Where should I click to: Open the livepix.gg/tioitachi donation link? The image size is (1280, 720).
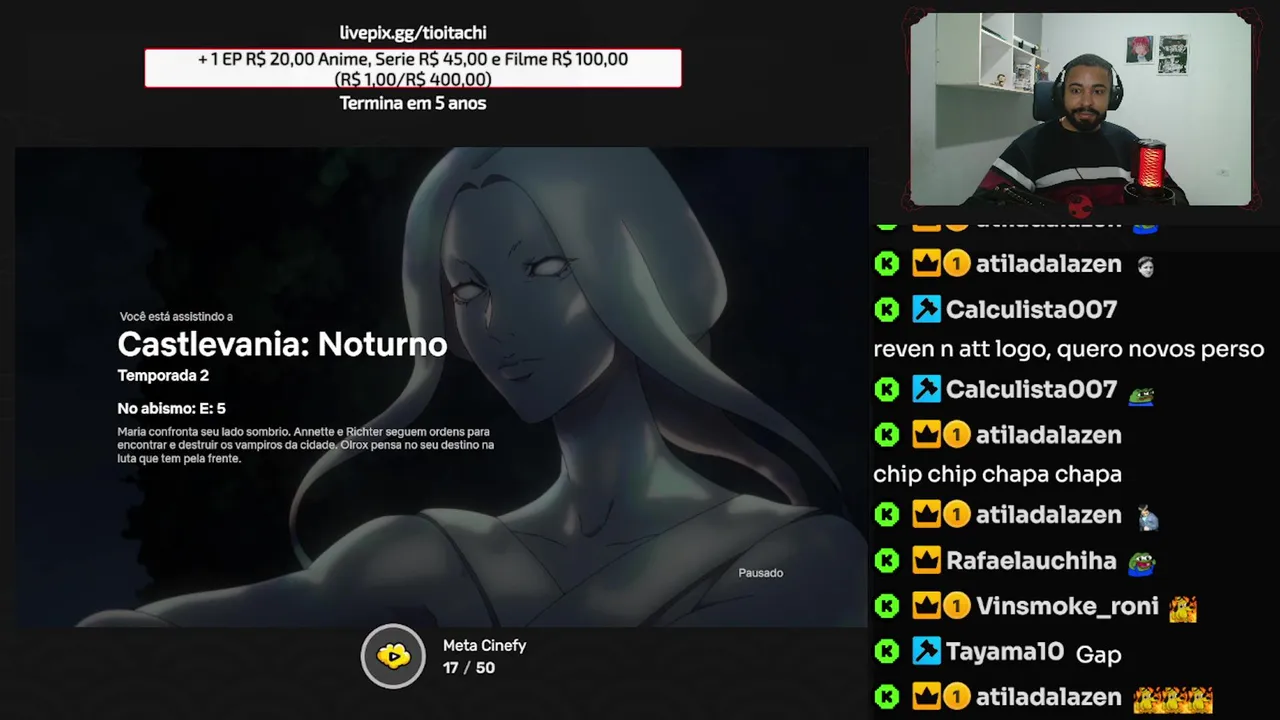[413, 33]
